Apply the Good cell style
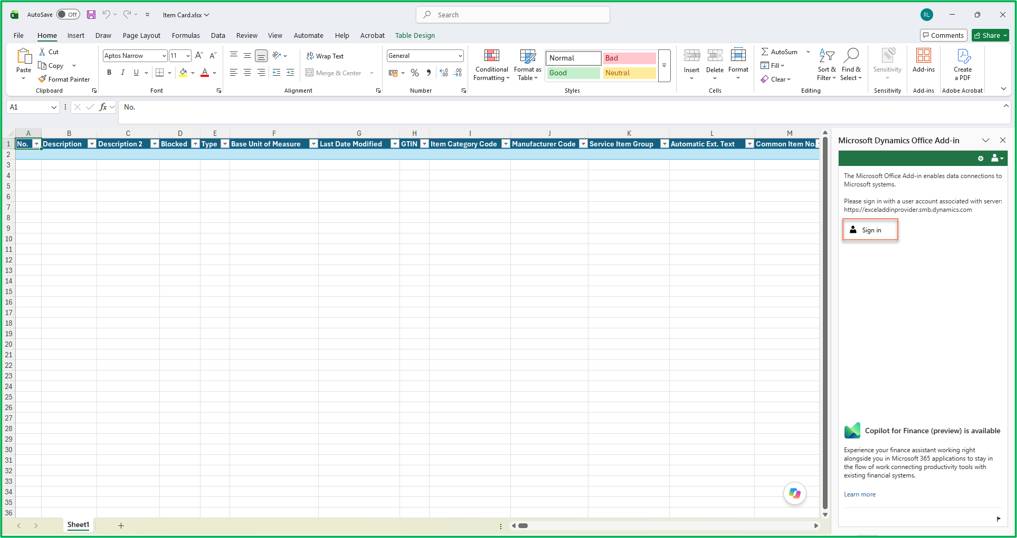This screenshot has height=538, width=1017. [573, 73]
